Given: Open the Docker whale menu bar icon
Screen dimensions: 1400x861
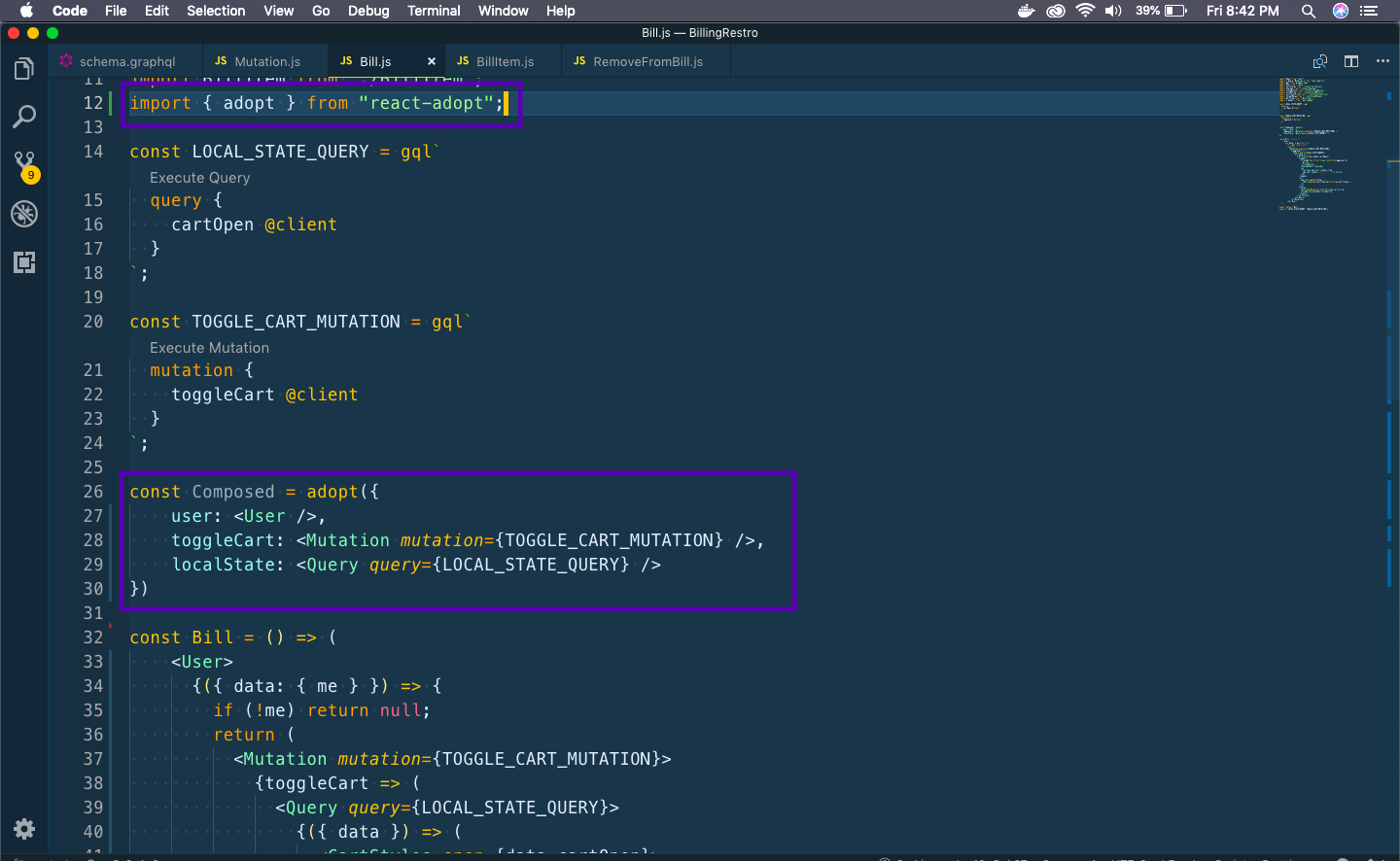Looking at the screenshot, I should [1026, 11].
